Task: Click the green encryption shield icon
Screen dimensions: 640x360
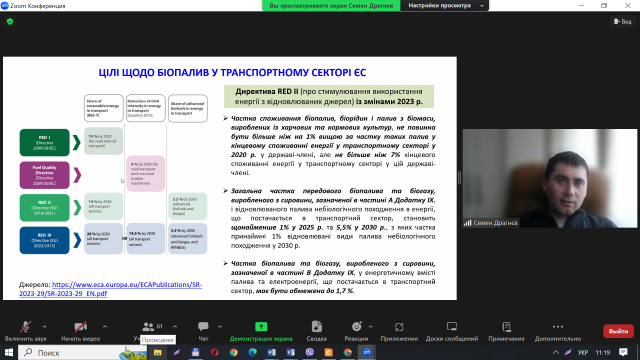Action: coord(10,22)
